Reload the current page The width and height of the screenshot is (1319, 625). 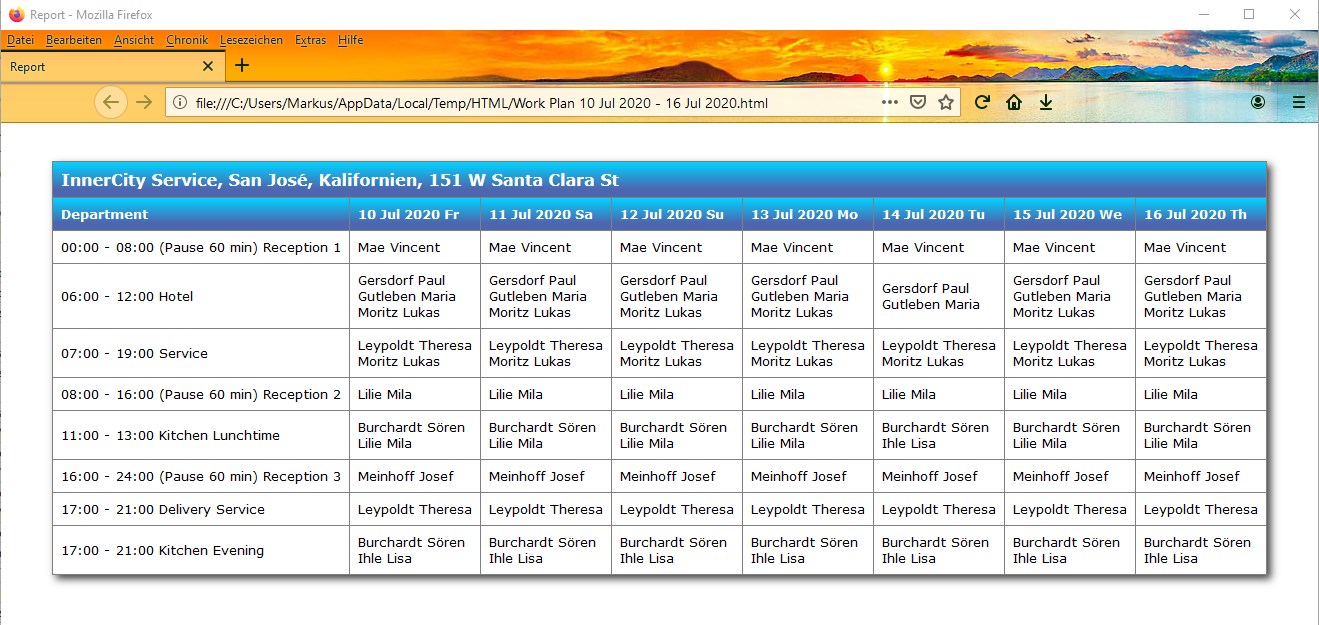[982, 102]
